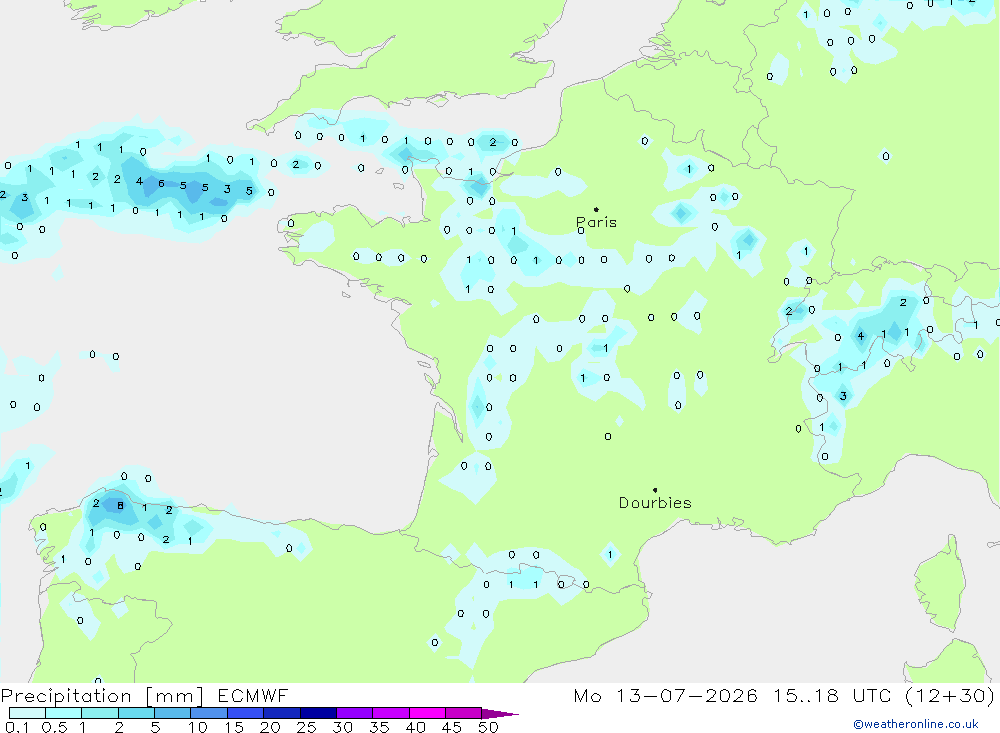Click the 0.5–1 mm legend color swatch

click(64, 713)
